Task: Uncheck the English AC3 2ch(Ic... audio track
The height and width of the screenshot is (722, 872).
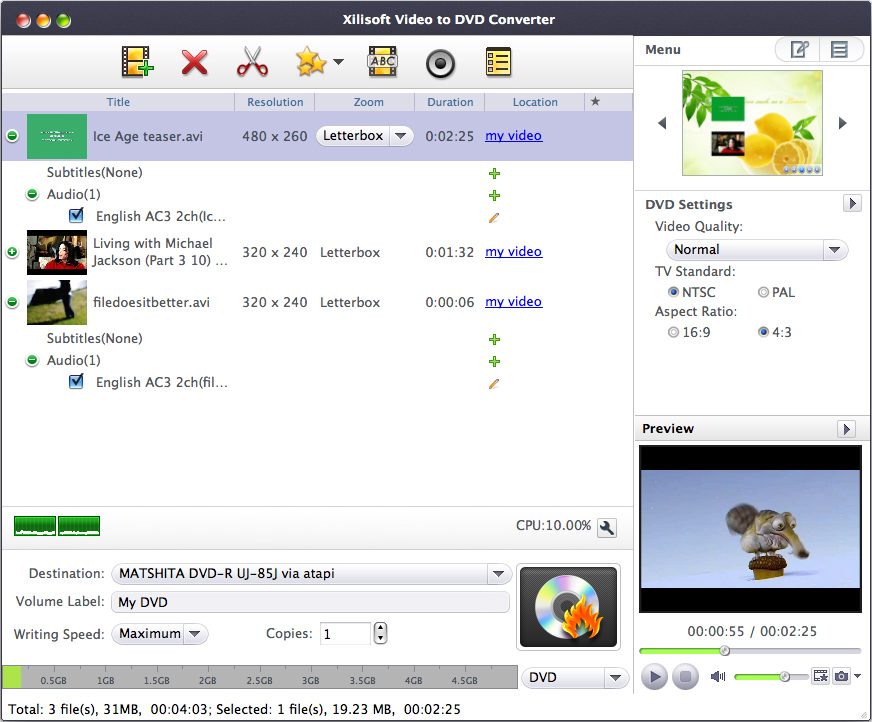Action: 76,216
